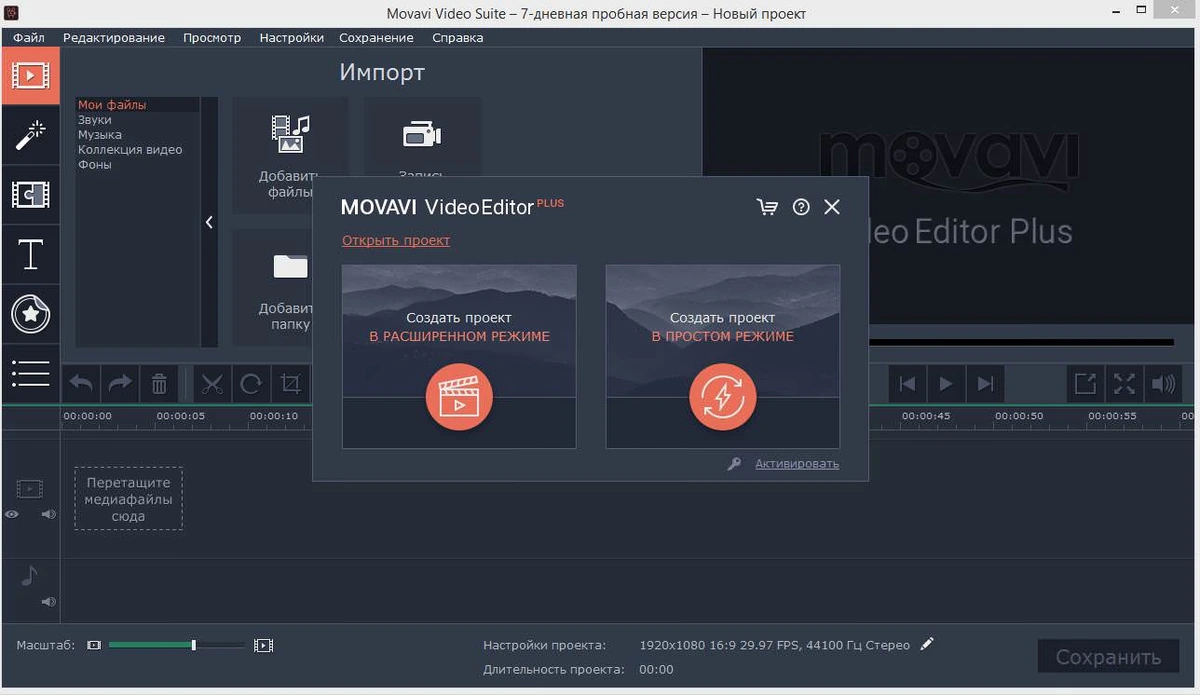Mute the music audio track

(47, 602)
